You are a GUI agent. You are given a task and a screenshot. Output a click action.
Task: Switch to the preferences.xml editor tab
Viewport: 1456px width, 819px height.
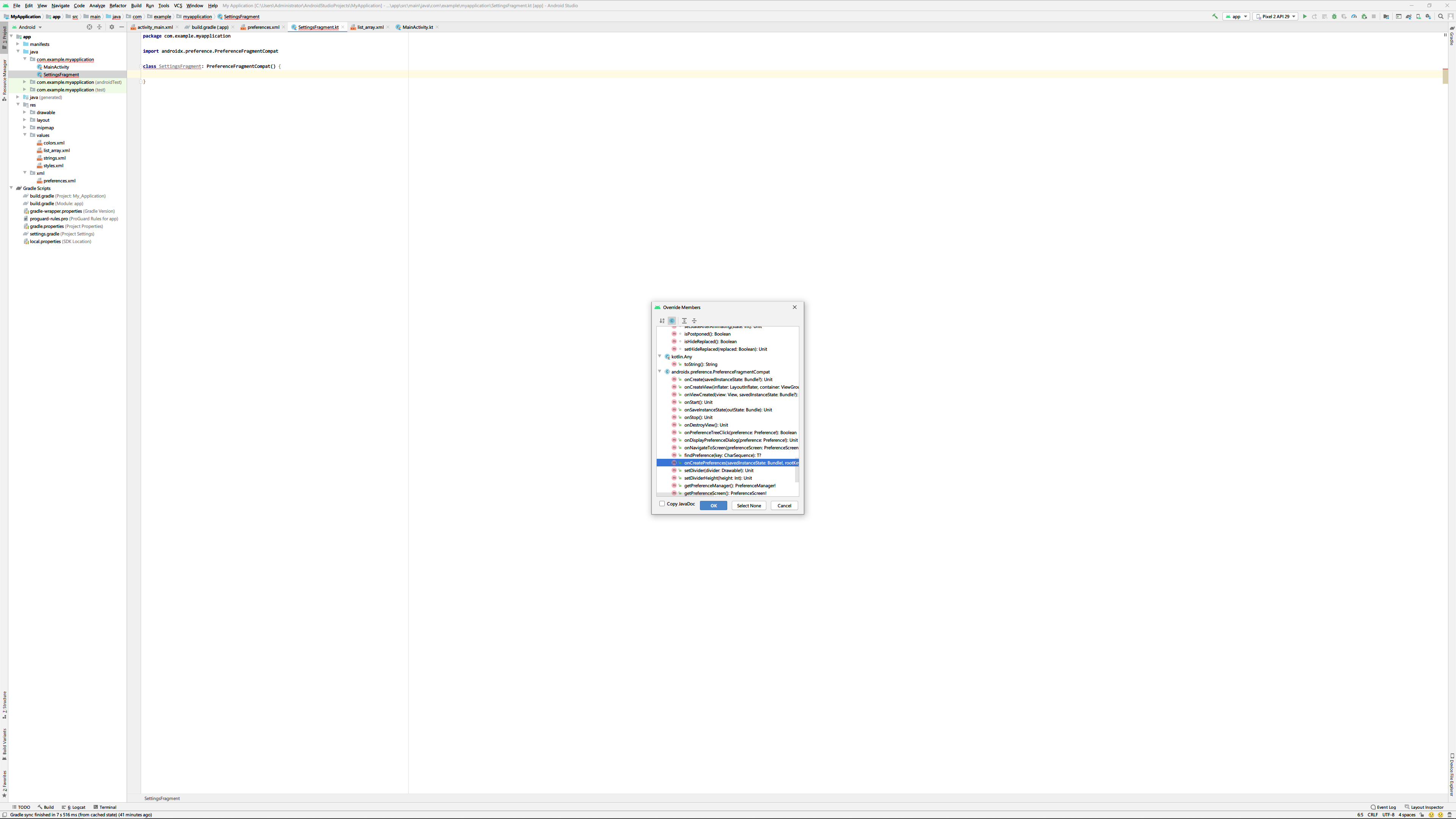point(263,27)
